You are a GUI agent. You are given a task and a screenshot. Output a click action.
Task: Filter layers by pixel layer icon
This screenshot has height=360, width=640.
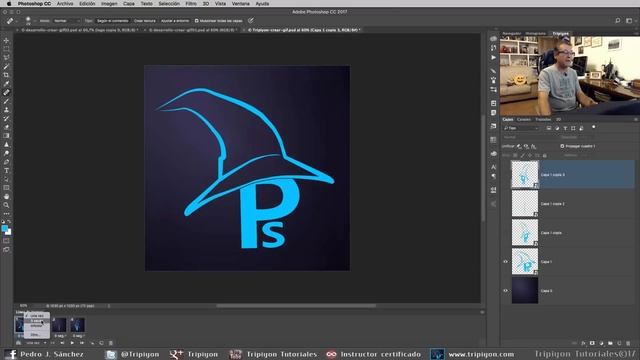tap(549, 128)
